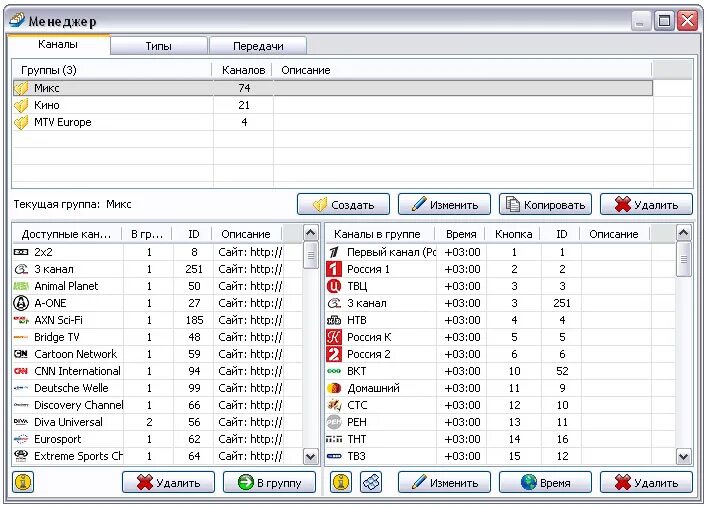Click the group count value 21
The image size is (707, 507).
[244, 105]
